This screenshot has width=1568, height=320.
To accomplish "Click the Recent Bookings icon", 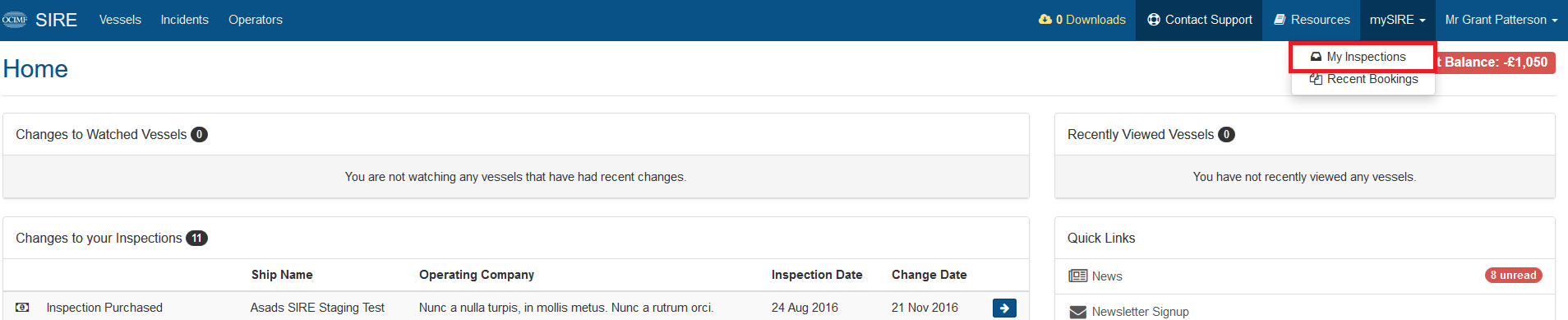I will (x=1316, y=79).
